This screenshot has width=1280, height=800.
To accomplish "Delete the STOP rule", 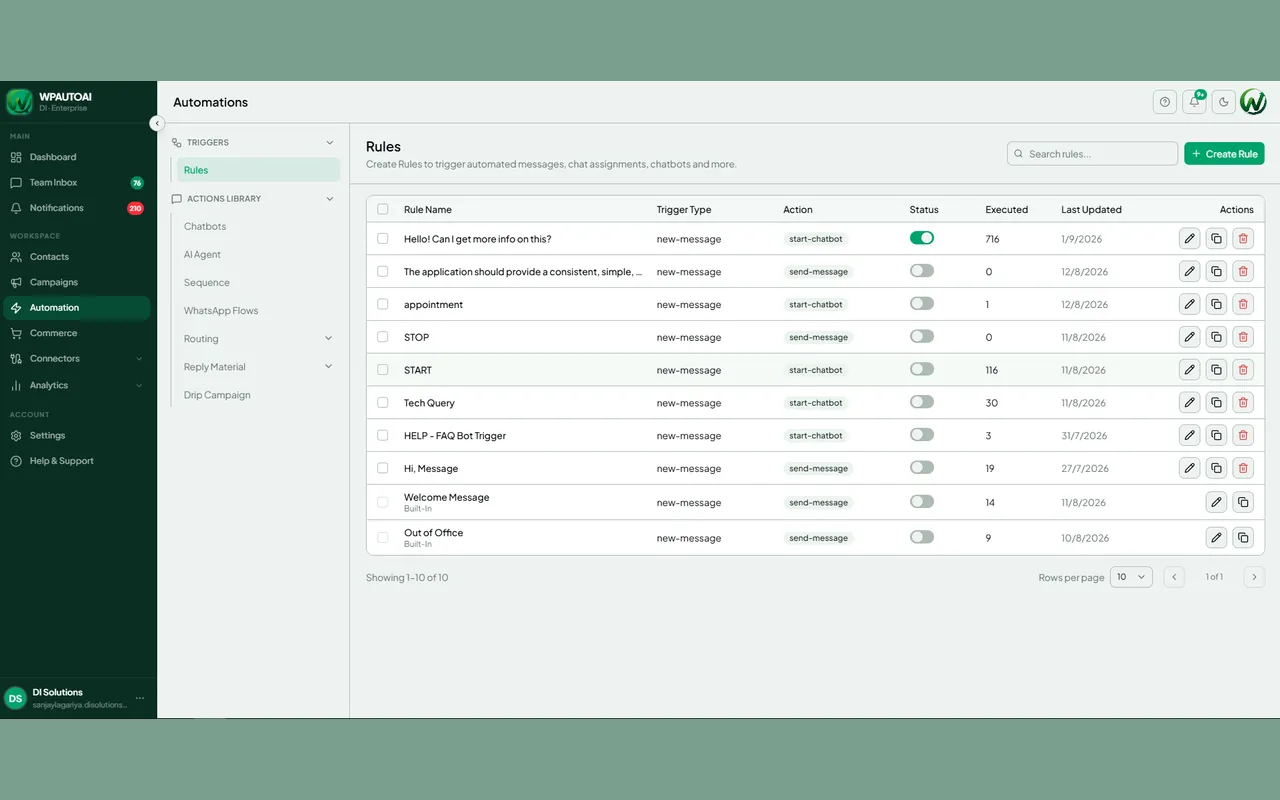I will pyautogui.click(x=1243, y=337).
